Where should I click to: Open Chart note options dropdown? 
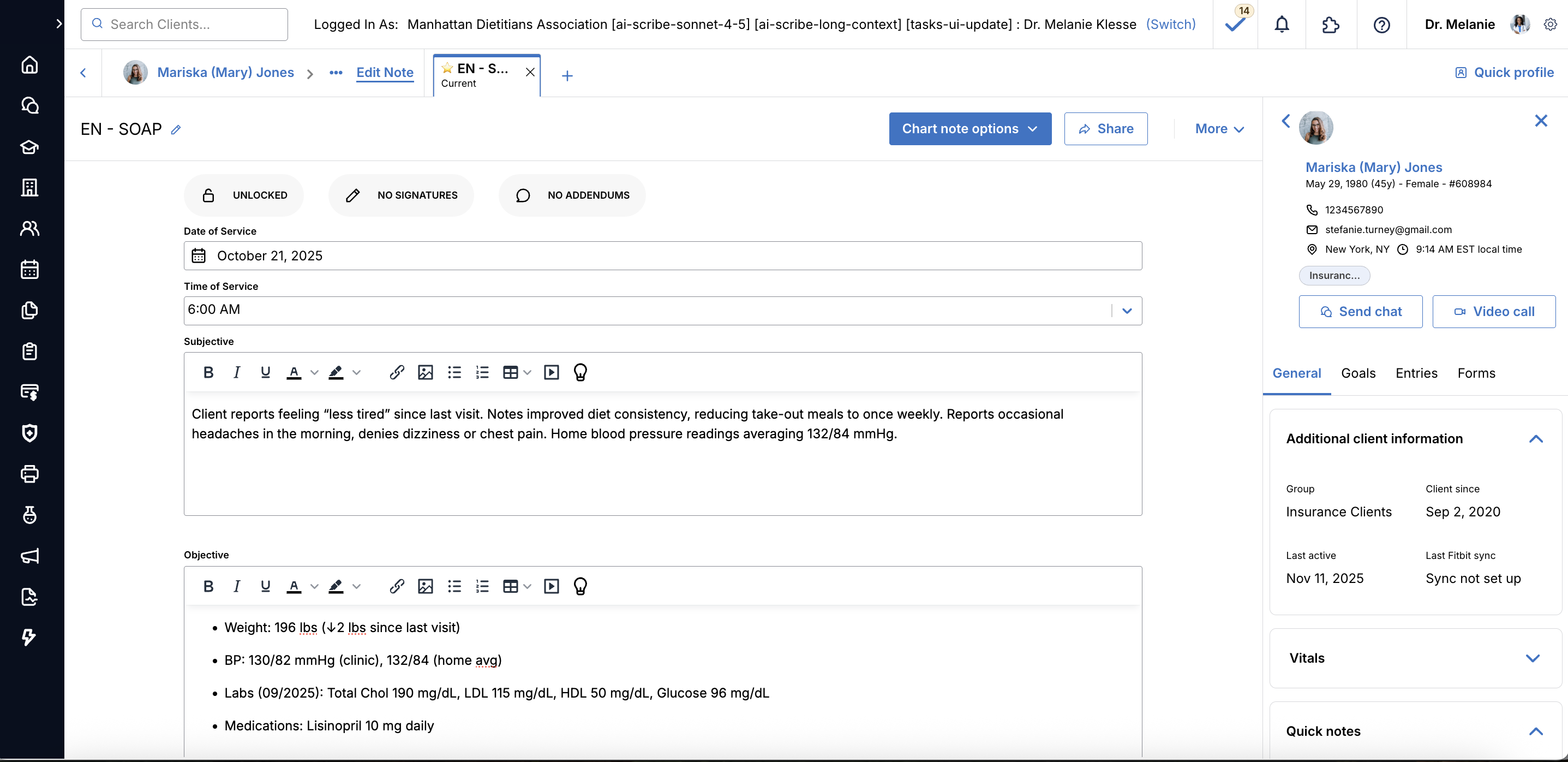pos(969,128)
